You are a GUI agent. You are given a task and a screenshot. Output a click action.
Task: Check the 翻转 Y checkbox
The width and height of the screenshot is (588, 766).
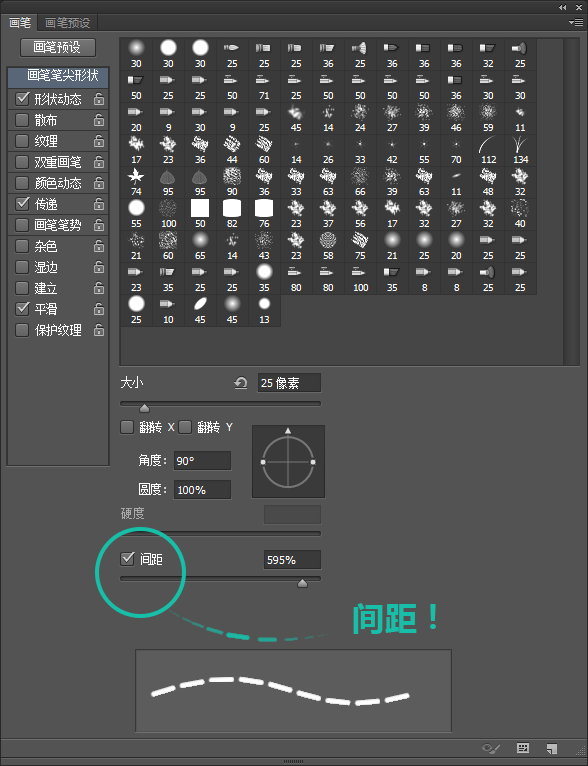tap(185, 427)
